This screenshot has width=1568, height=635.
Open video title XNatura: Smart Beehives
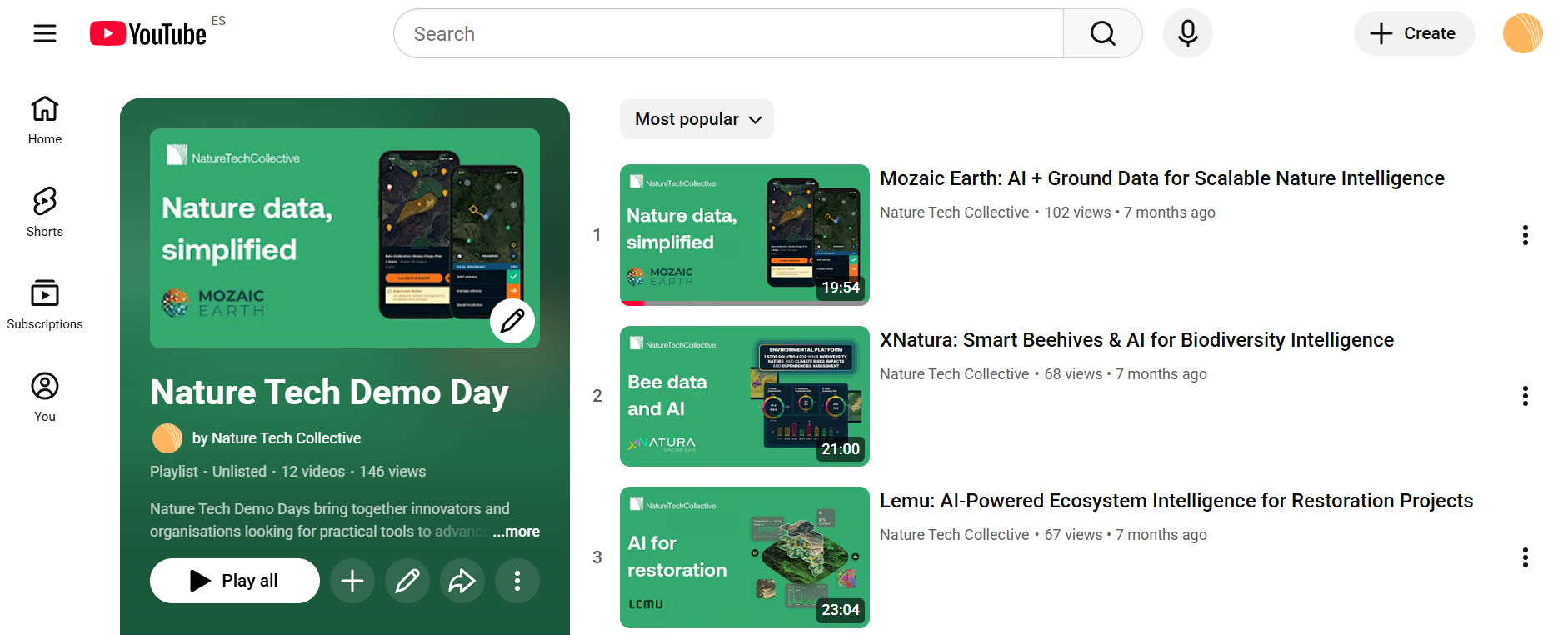pyautogui.click(x=1136, y=340)
